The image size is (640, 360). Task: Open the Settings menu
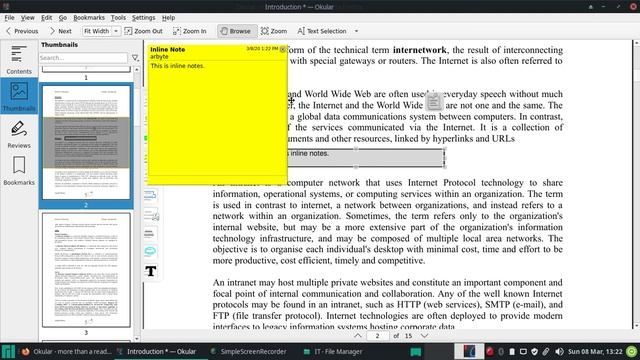coord(144,18)
